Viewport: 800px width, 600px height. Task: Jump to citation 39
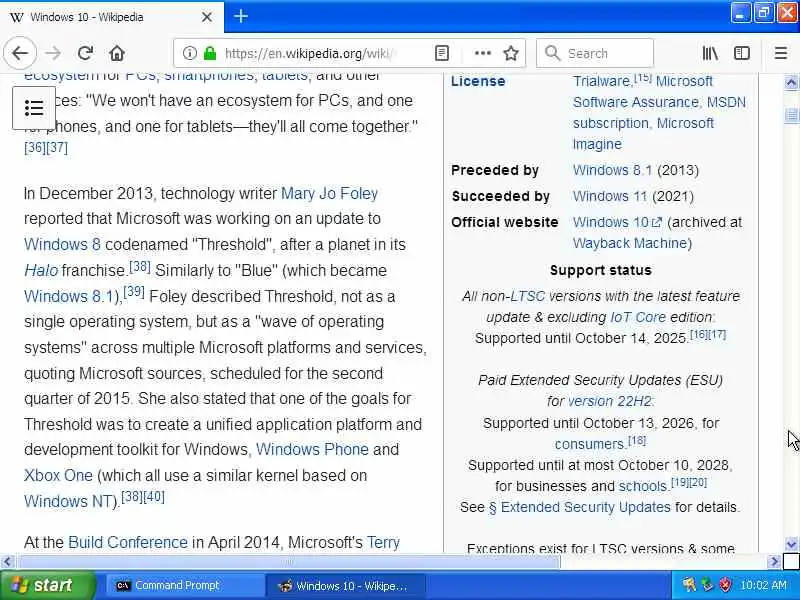134,292
